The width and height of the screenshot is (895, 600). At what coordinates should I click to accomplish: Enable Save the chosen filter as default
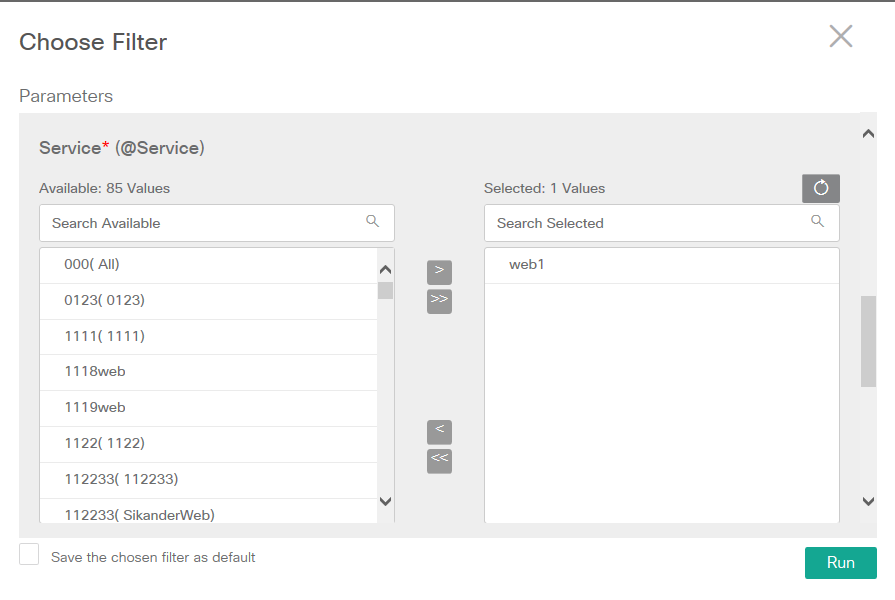tap(29, 555)
